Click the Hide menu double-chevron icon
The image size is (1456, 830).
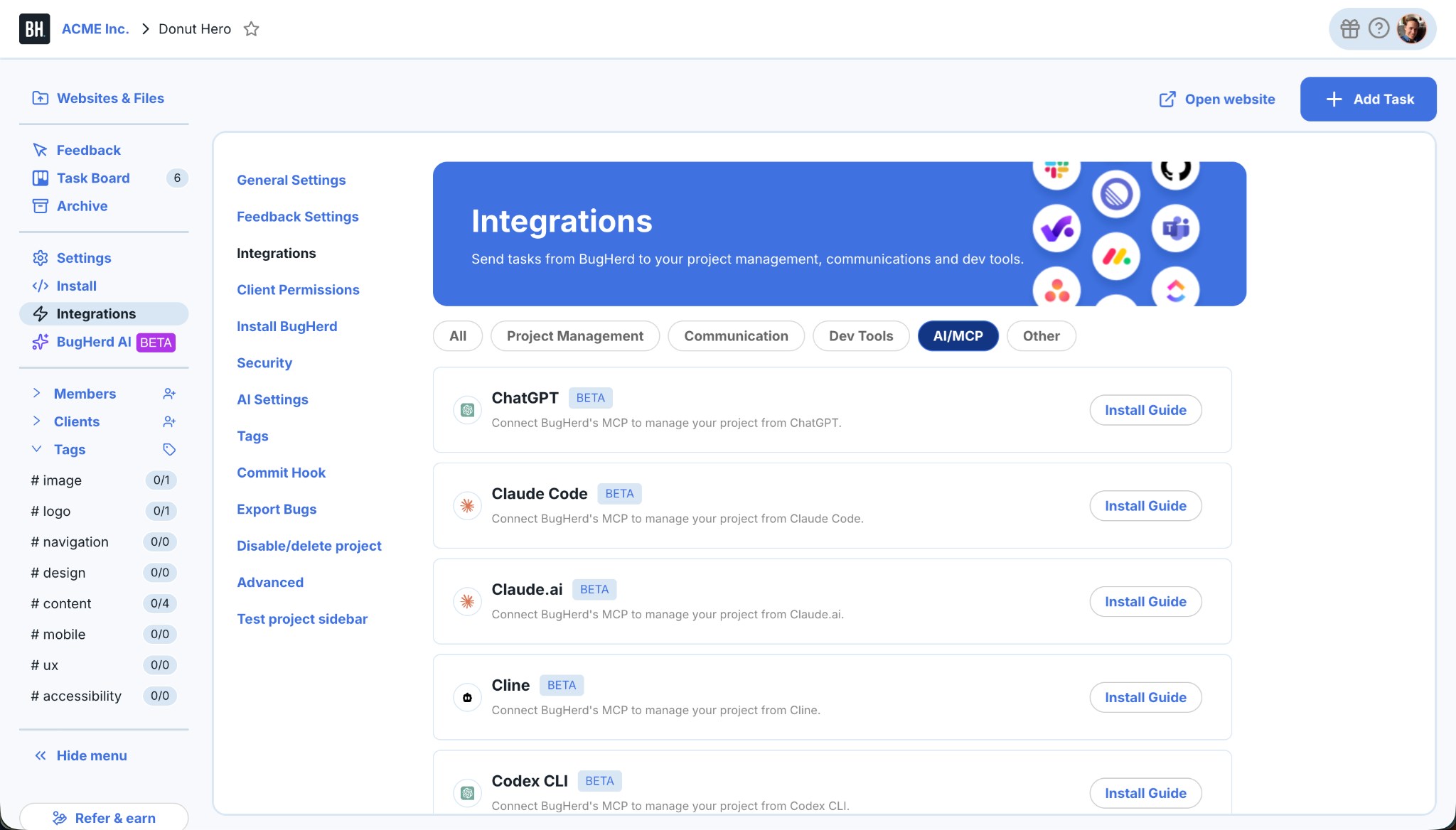(x=41, y=755)
